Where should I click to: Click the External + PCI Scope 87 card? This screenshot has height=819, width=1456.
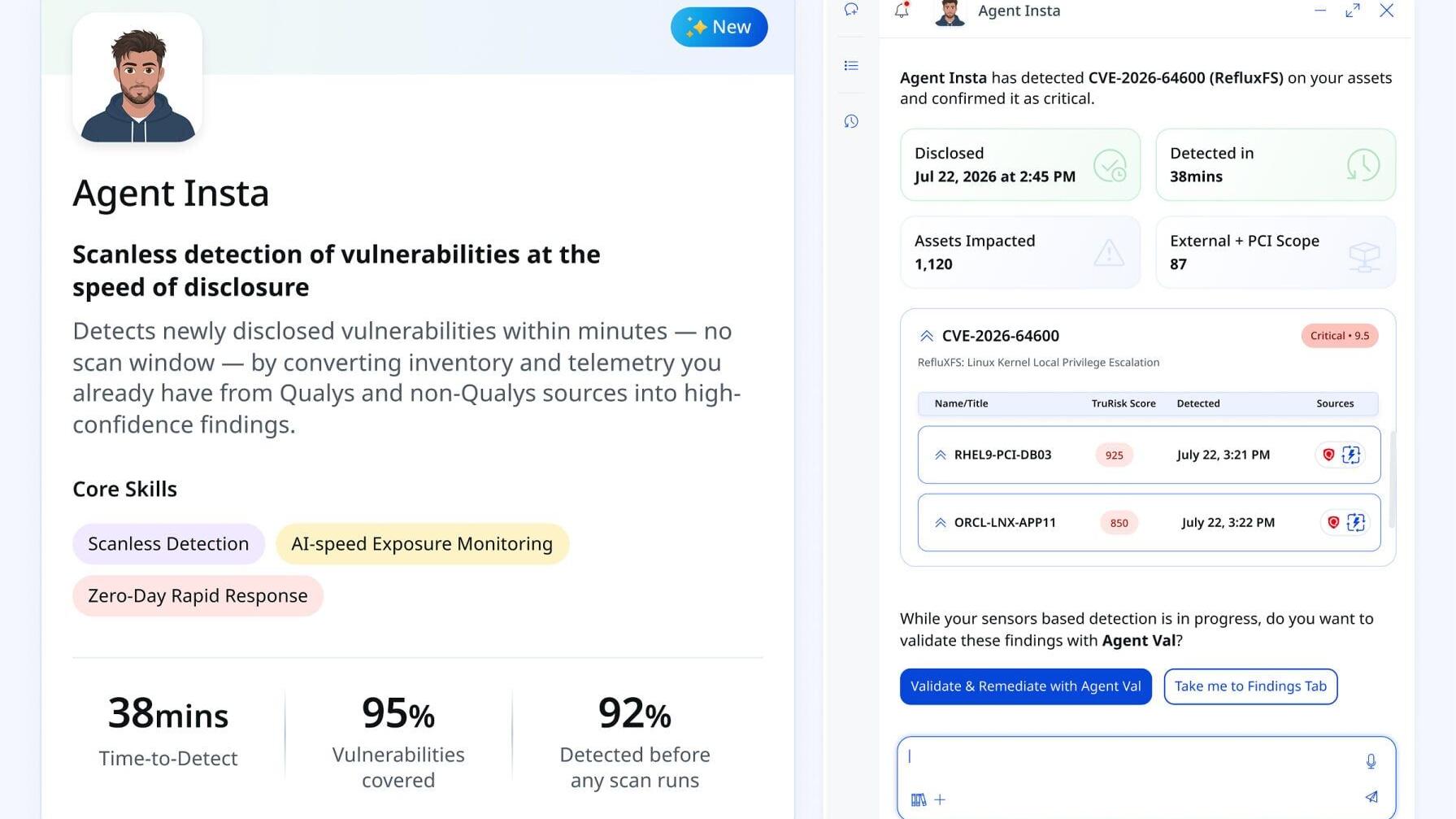(1276, 252)
